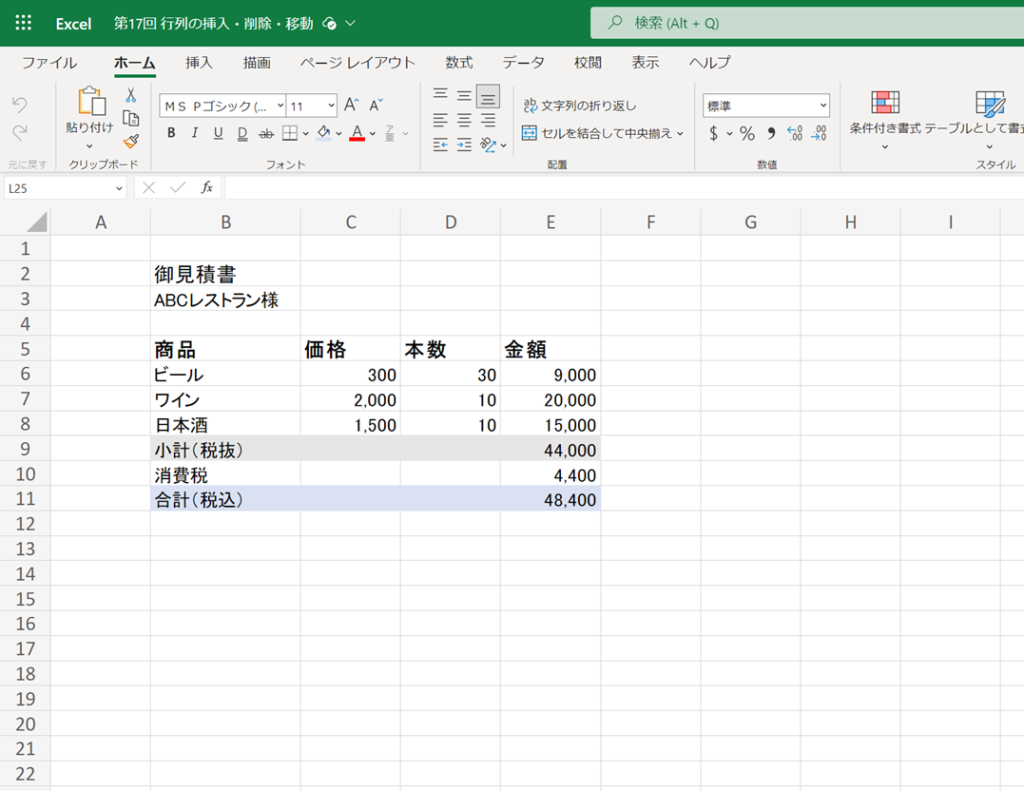Click the percent style icon
Image resolution: width=1024 pixels, height=791 pixels.
(746, 133)
